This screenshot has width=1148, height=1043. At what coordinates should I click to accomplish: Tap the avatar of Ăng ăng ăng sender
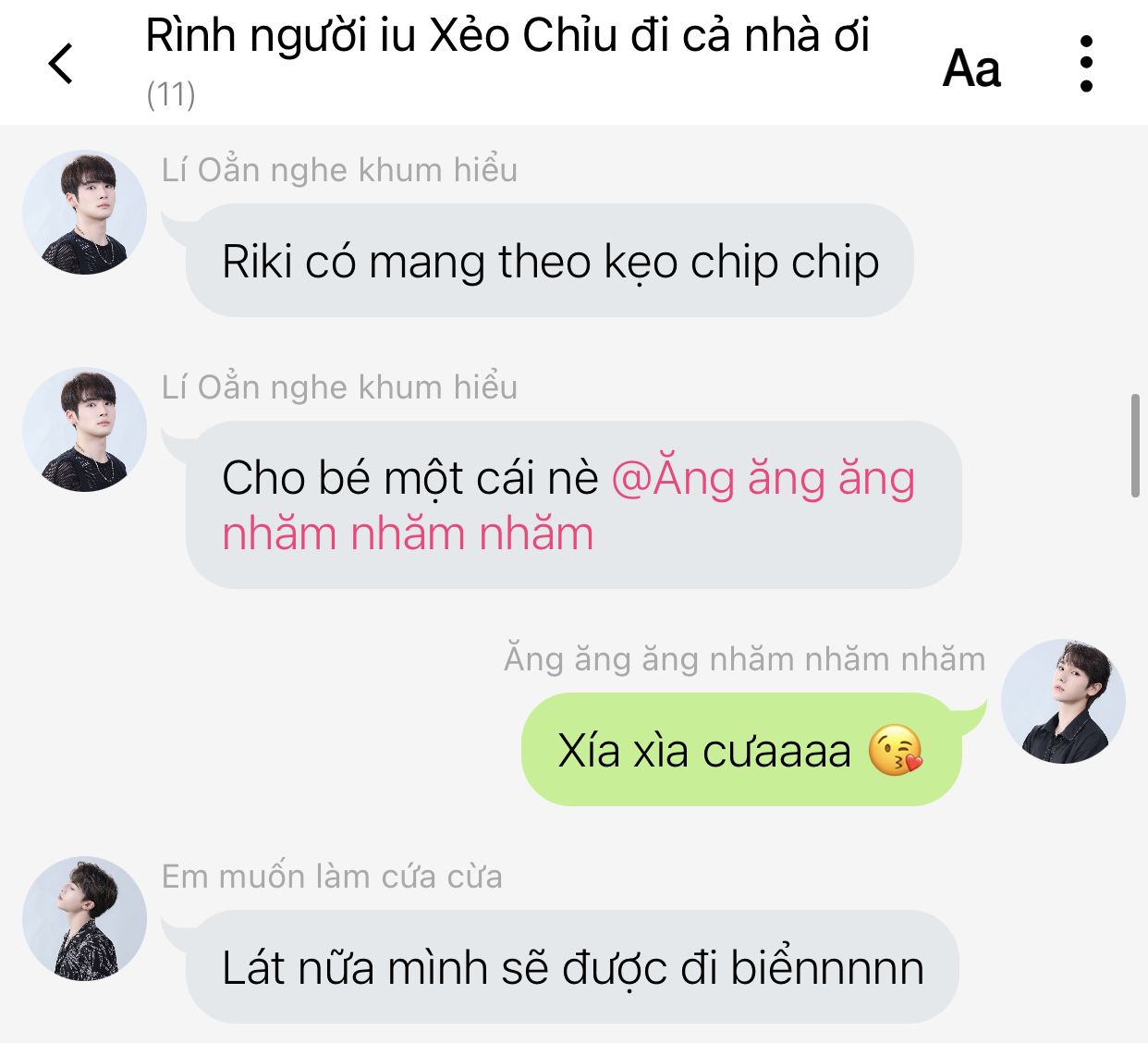[1064, 701]
